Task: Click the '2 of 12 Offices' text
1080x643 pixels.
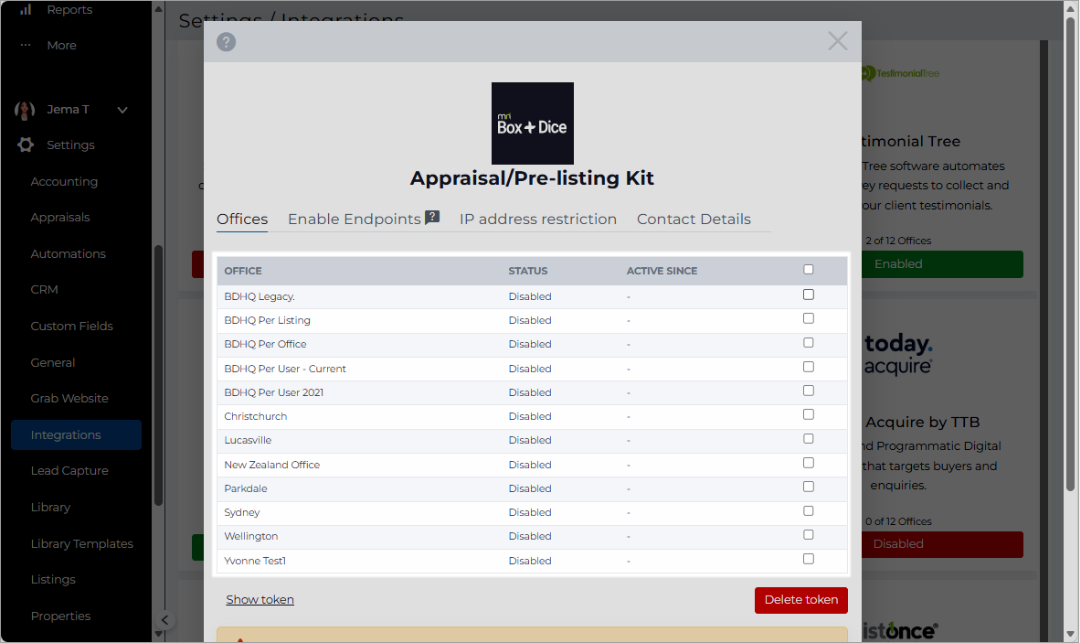Action: (898, 241)
